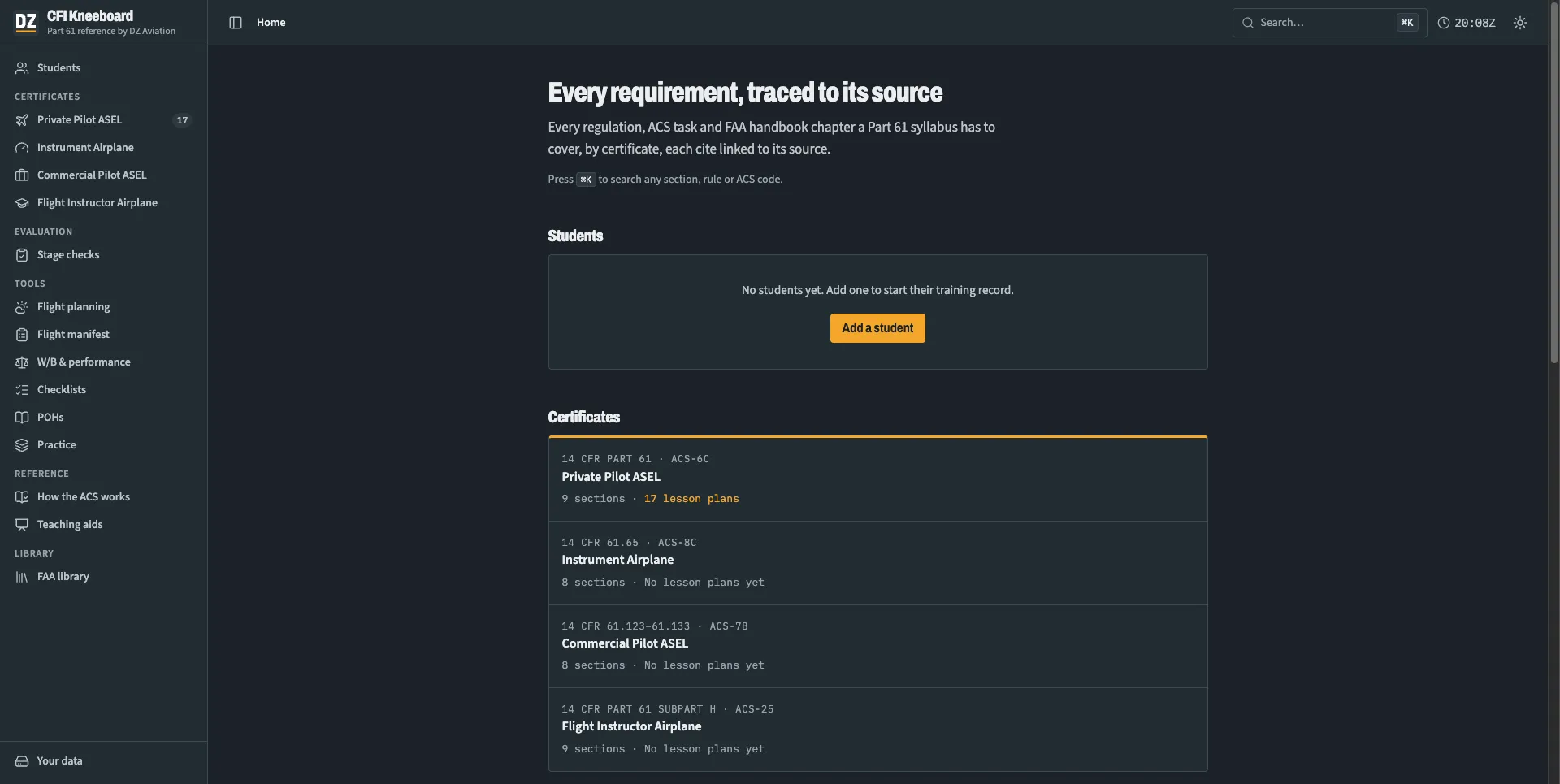The image size is (1560, 784).
Task: Click the Add a student button
Action: pyautogui.click(x=877, y=328)
